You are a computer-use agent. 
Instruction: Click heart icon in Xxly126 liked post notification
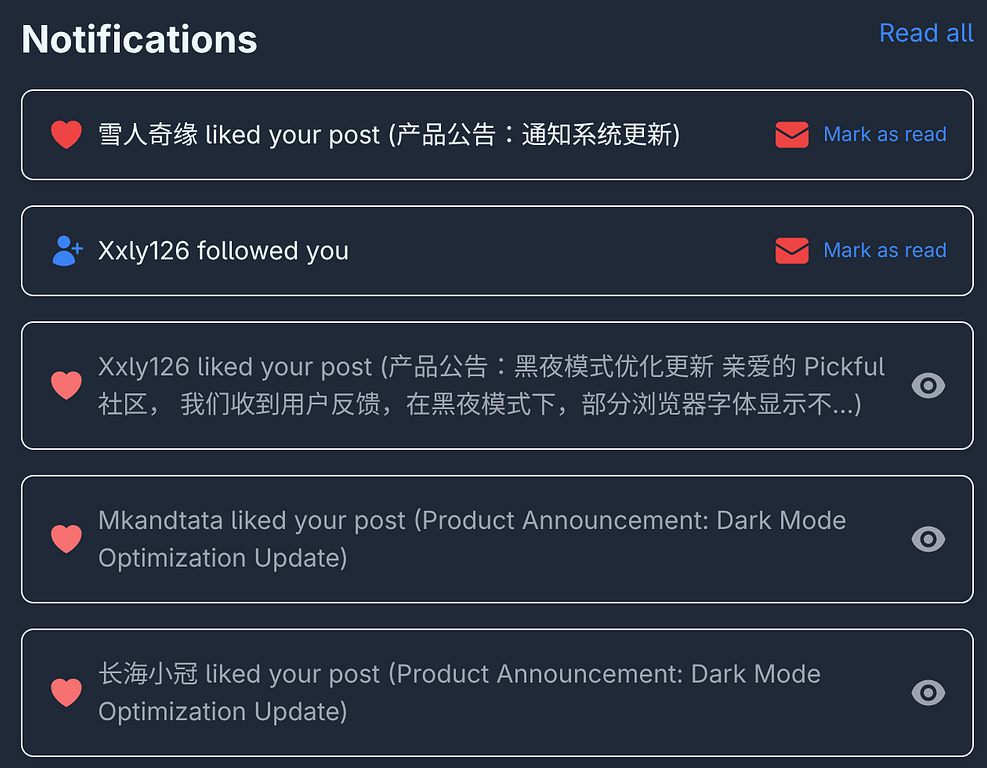[66, 386]
